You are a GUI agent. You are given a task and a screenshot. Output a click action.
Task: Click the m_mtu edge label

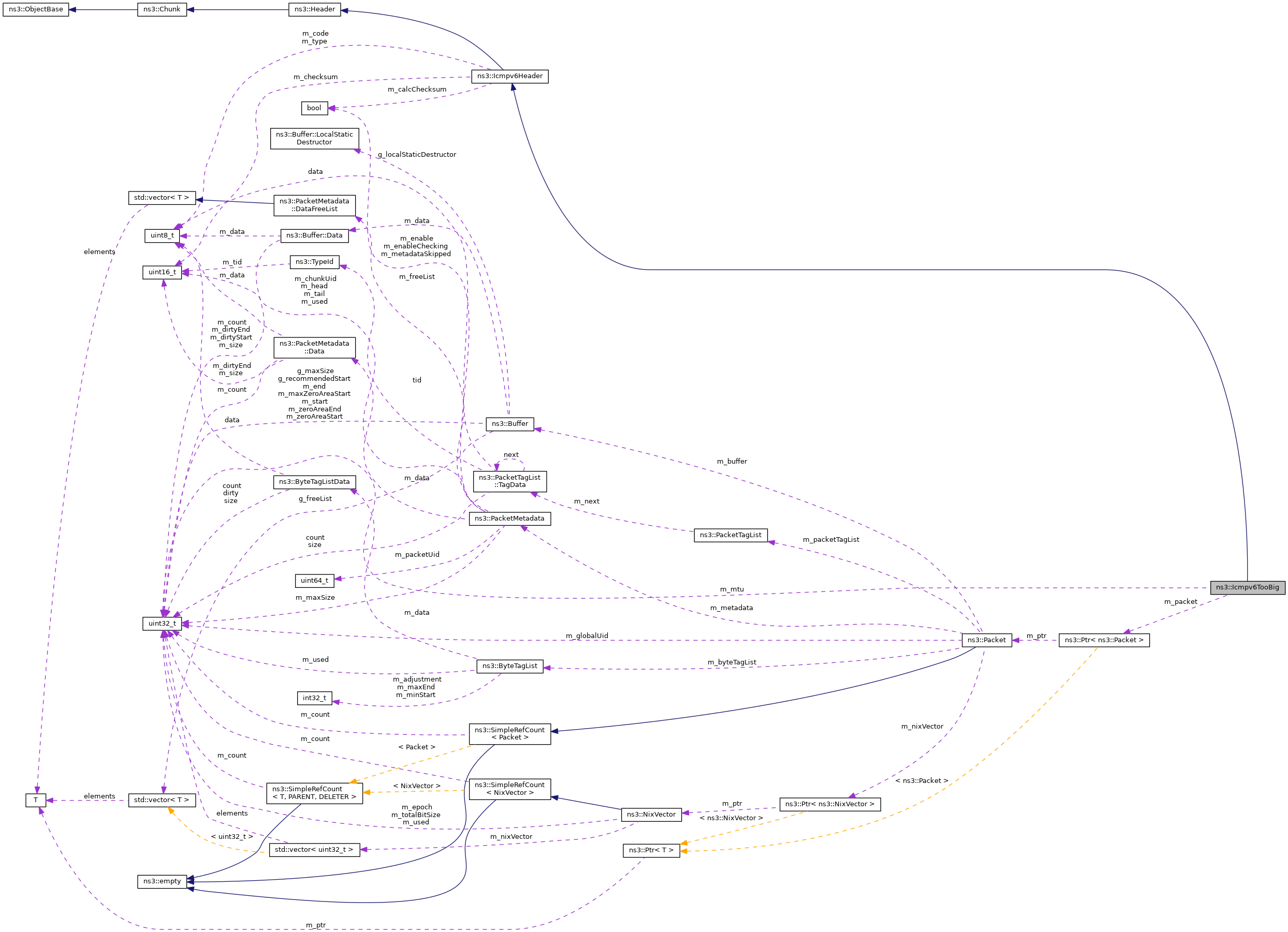[731, 590]
